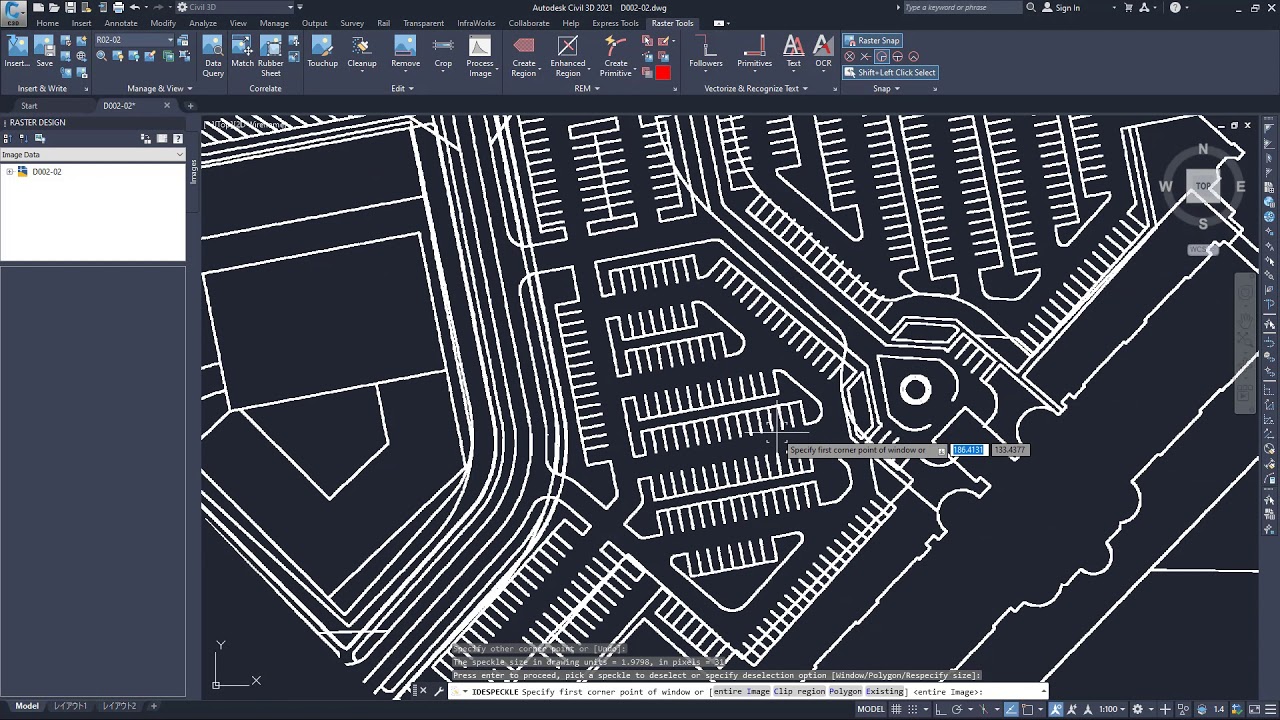Activate the Touchup tool
The image size is (1280, 720).
(x=322, y=52)
